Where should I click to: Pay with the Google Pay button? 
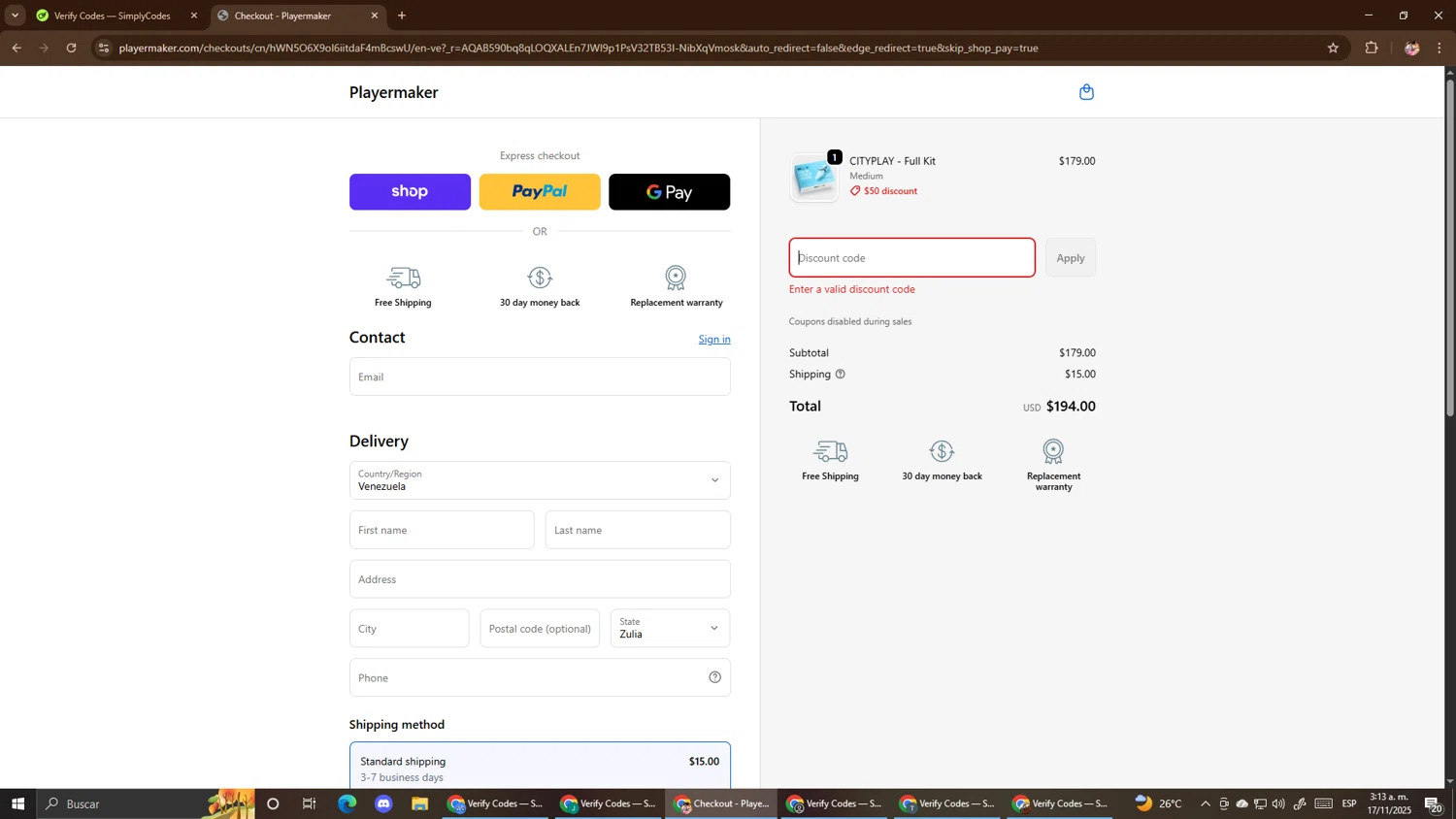click(x=670, y=192)
